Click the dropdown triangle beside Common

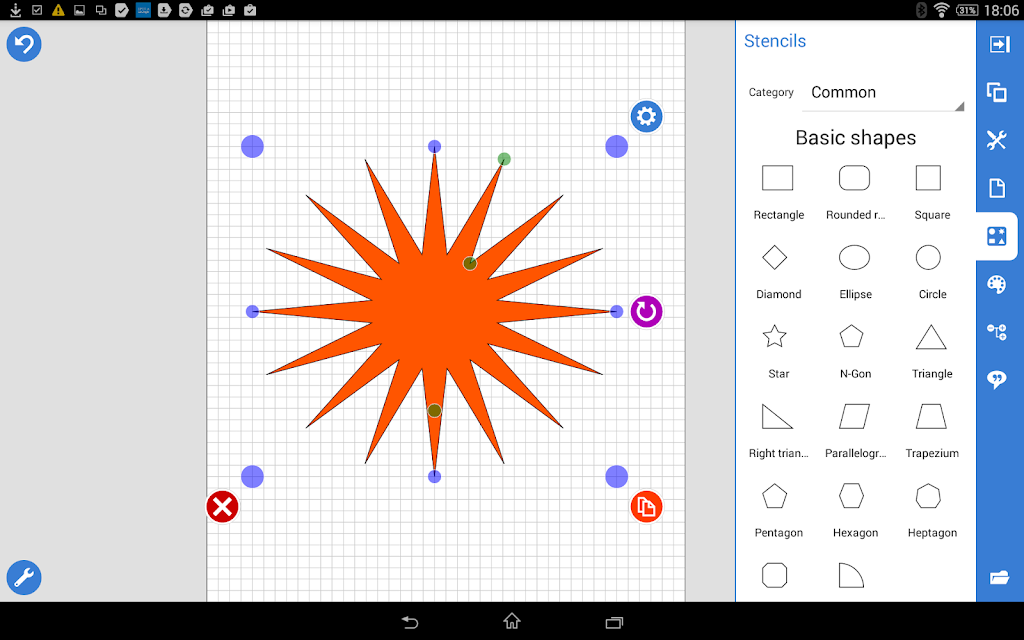click(x=959, y=106)
